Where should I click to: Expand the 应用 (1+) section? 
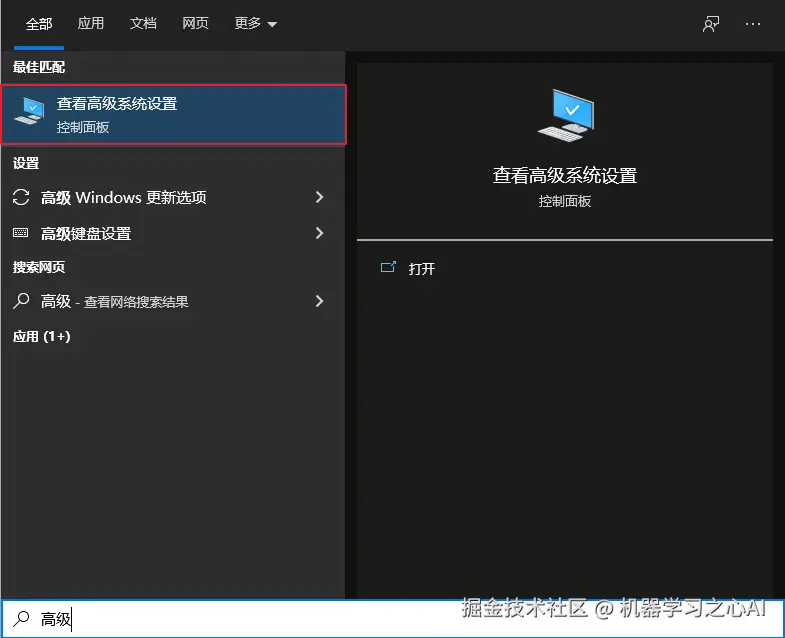[42, 336]
